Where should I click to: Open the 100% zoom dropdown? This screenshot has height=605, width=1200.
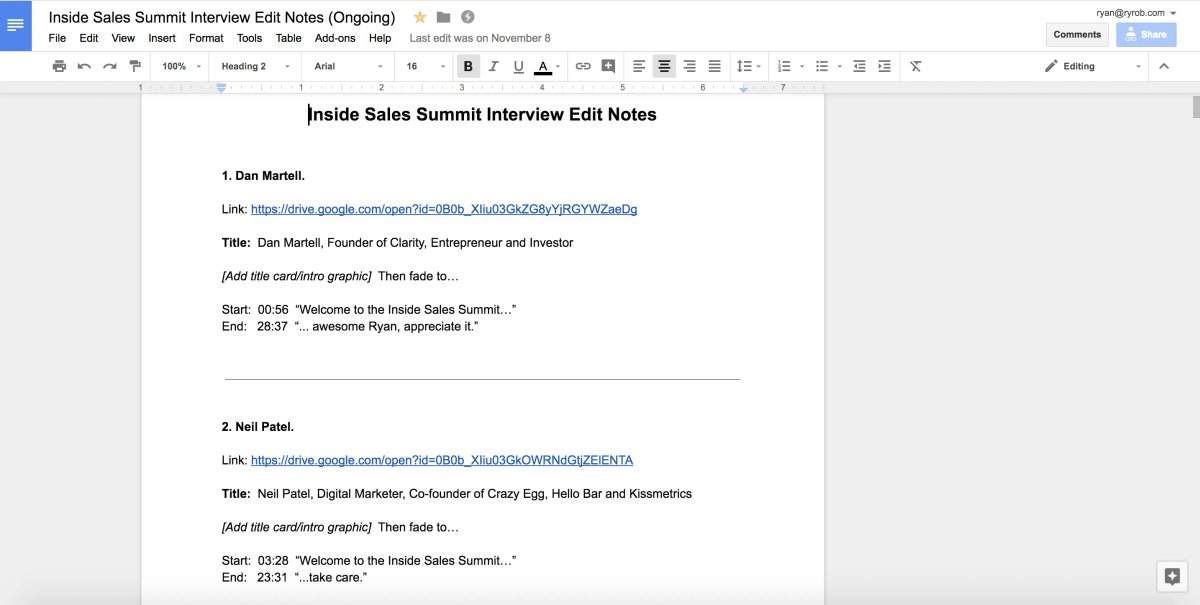coord(182,66)
